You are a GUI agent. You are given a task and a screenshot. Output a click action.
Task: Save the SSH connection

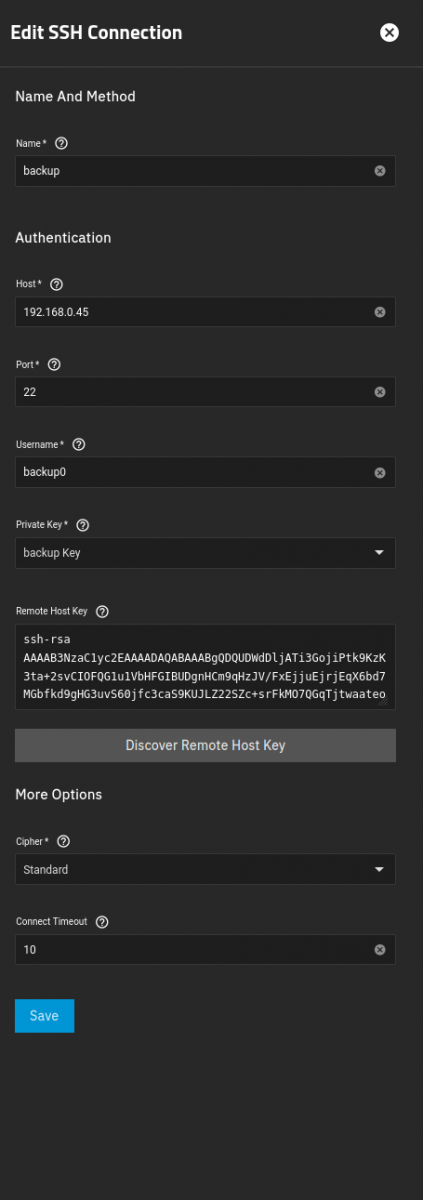[44, 1016]
